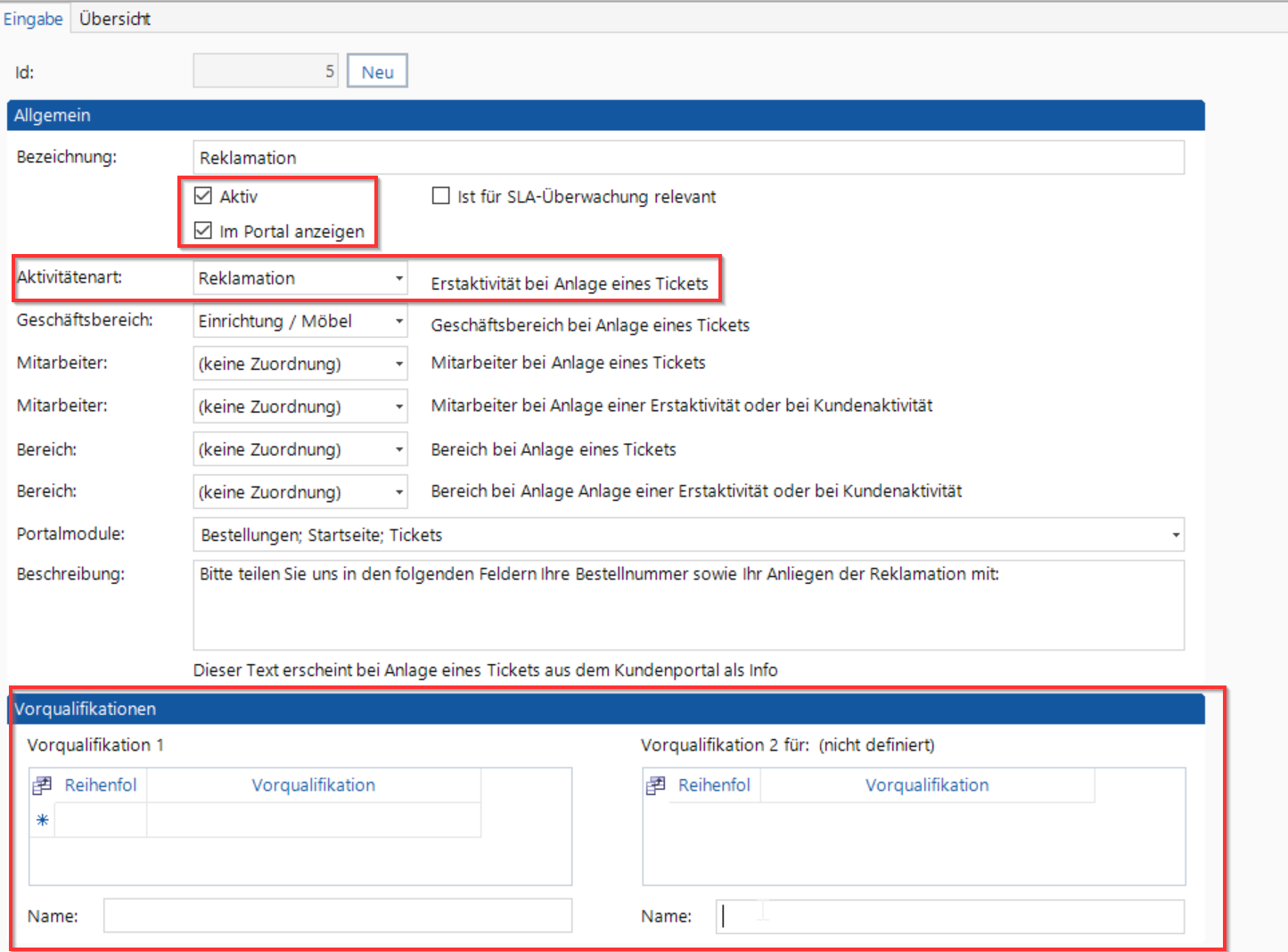Click the 'Vorqualifikation 1' label
1288x952 pixels.
[x=95, y=745]
